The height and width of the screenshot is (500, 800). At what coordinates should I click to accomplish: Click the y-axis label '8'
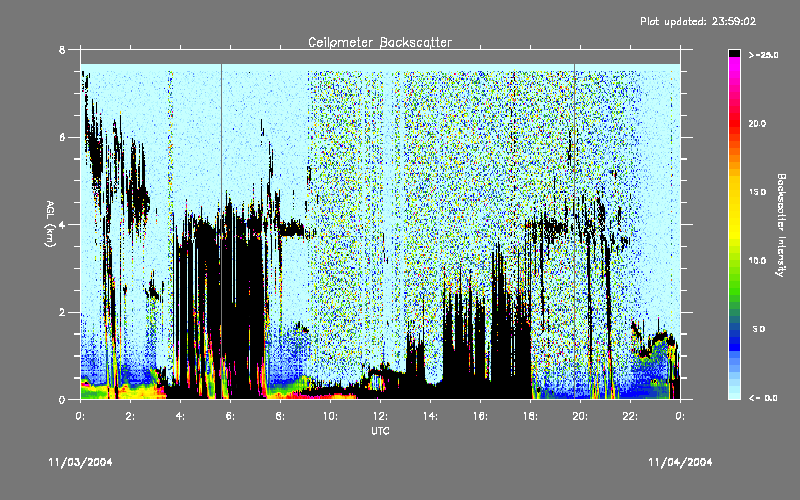click(x=62, y=50)
